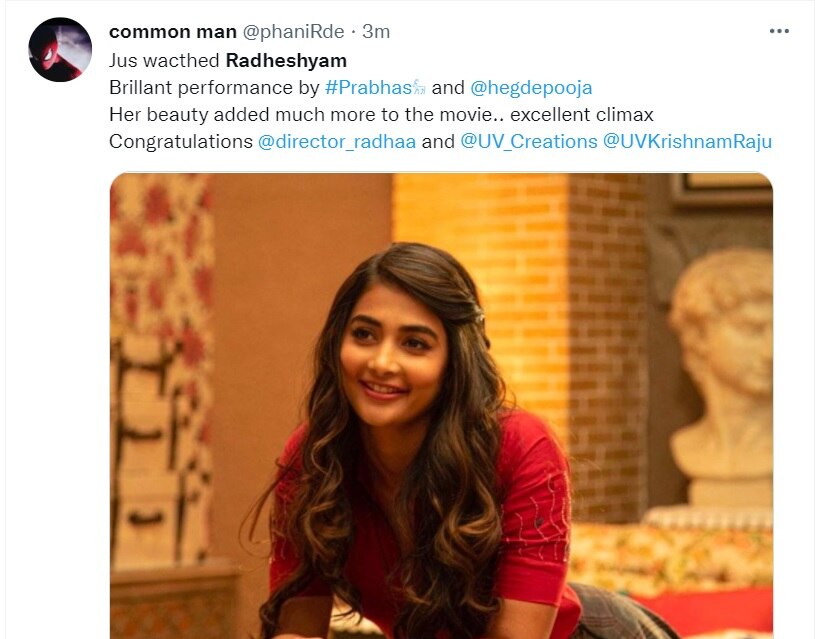This screenshot has height=639, width=815.
Task: Click the bold Radheshyam text
Action: click(x=286, y=61)
